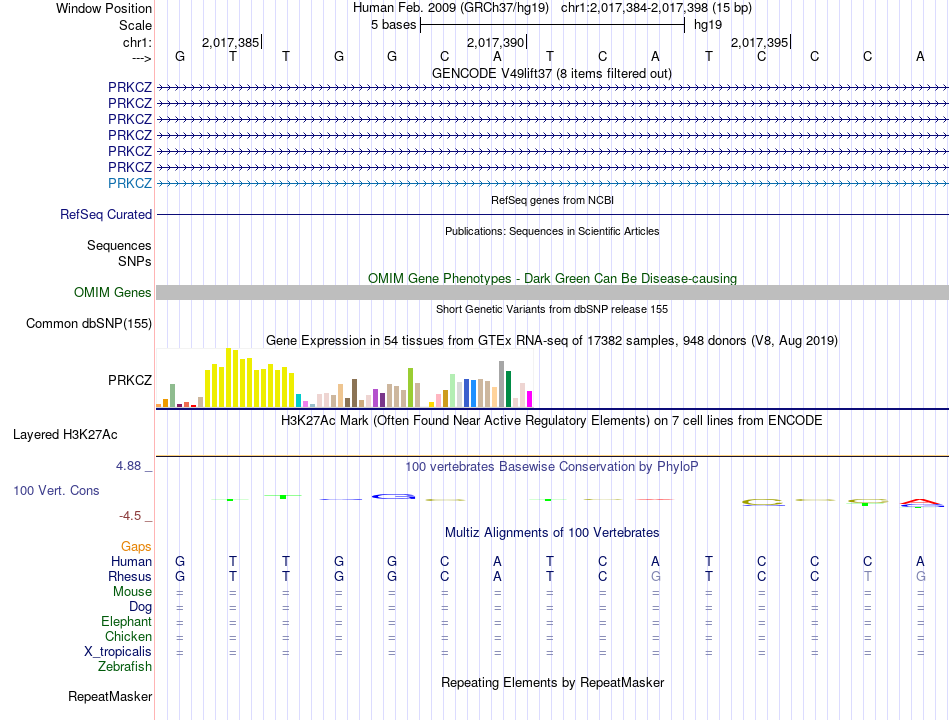
Task: Open the Common dbSNP(155) track label
Action: 89,324
